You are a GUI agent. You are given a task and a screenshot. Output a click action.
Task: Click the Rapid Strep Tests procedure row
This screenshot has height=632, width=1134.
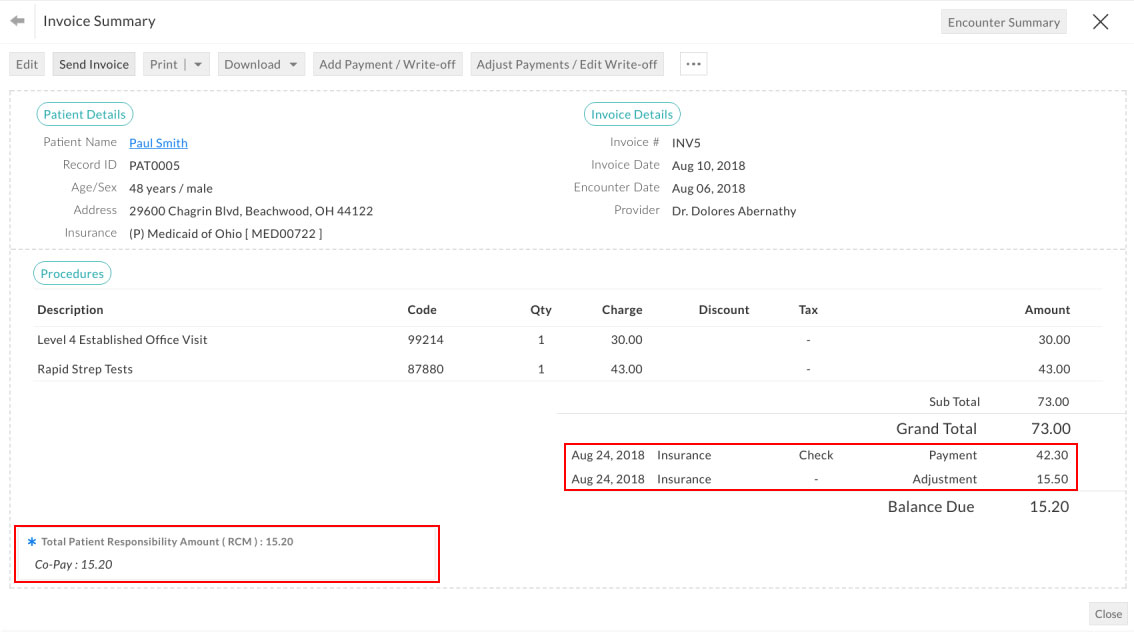[x=85, y=369]
